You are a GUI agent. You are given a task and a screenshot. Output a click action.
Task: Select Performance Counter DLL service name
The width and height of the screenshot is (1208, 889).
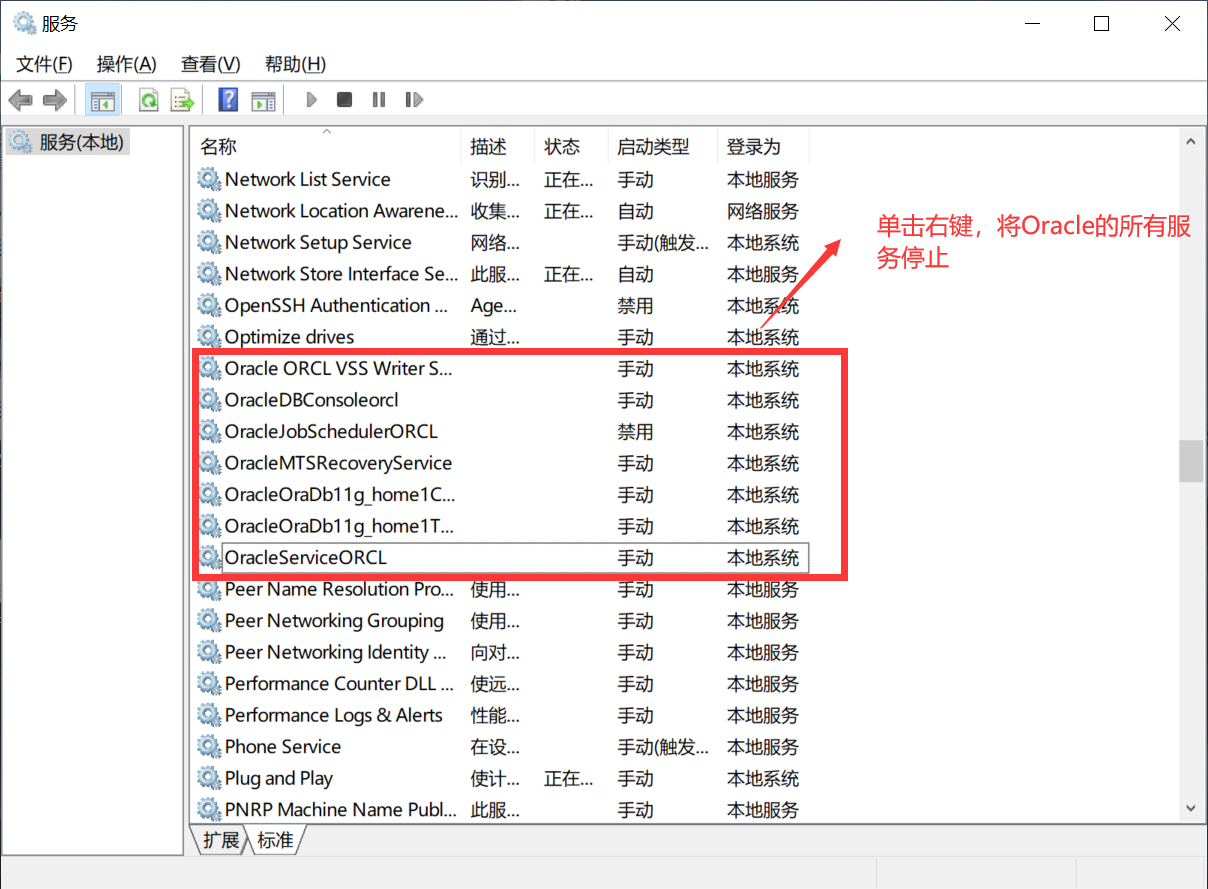pos(339,684)
